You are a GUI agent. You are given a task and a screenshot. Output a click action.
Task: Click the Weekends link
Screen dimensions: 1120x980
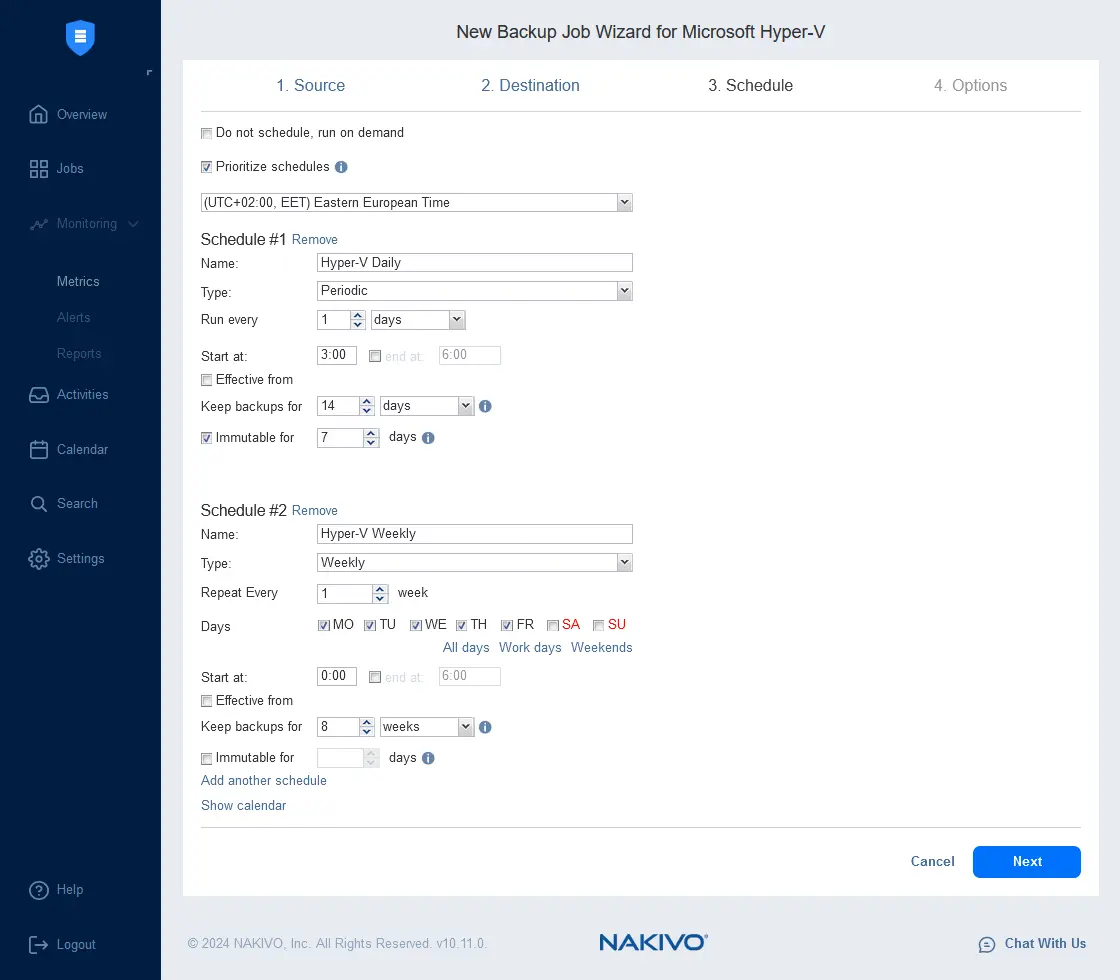[x=601, y=648]
